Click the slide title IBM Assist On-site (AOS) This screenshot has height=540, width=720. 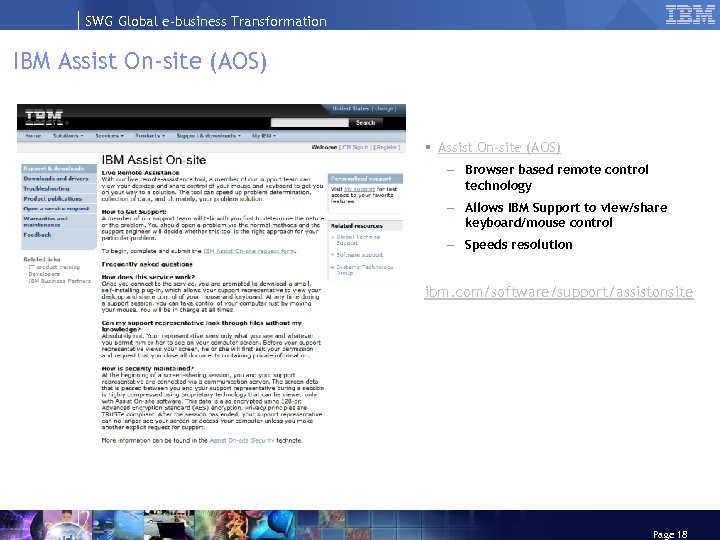point(140,61)
